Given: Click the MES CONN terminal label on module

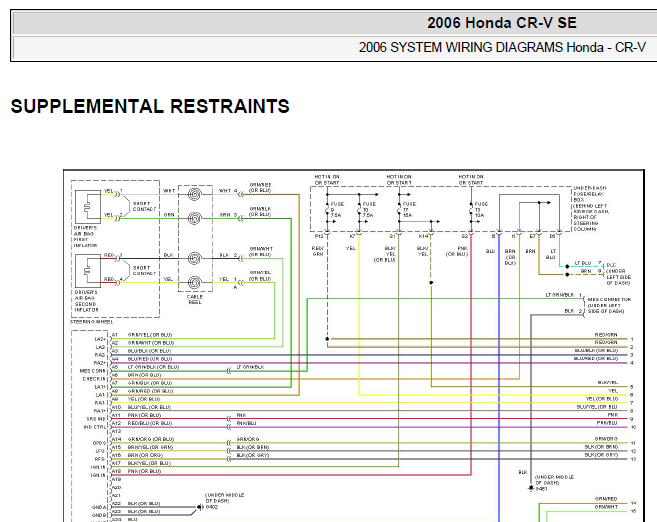Looking at the screenshot, I should (x=93, y=371).
